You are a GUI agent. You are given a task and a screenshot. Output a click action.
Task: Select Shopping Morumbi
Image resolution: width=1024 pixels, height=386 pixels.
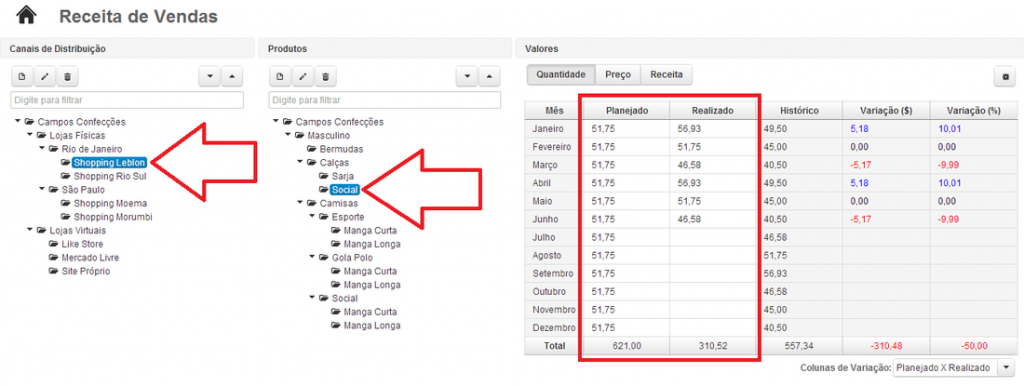[113, 217]
